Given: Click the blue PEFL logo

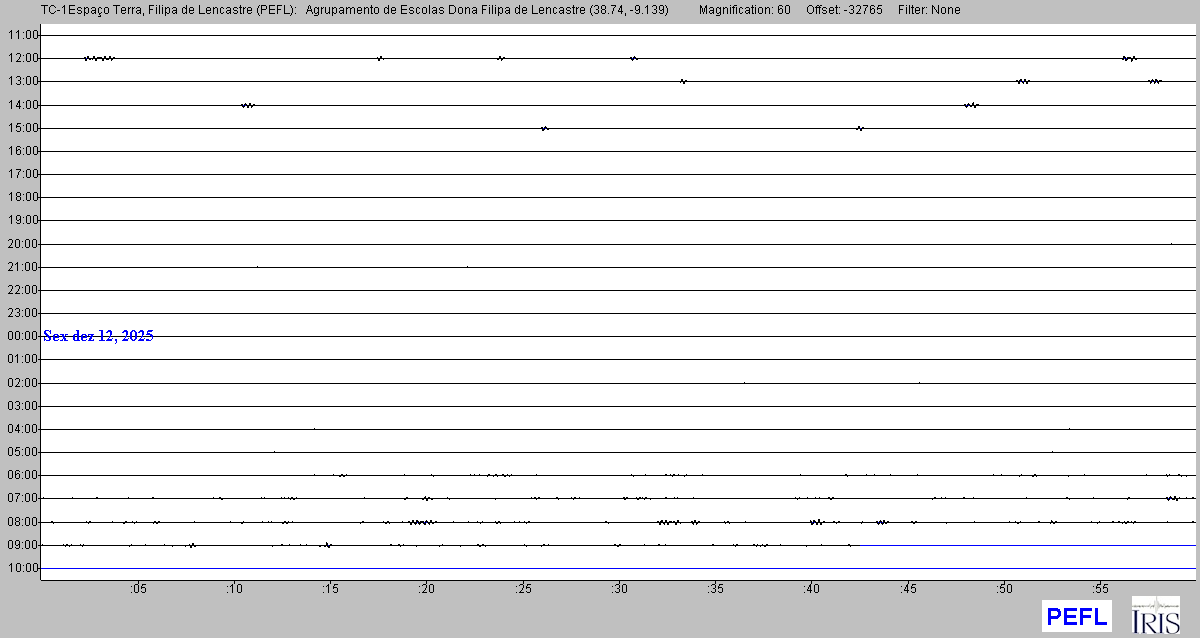Looking at the screenshot, I should click(x=1075, y=616).
